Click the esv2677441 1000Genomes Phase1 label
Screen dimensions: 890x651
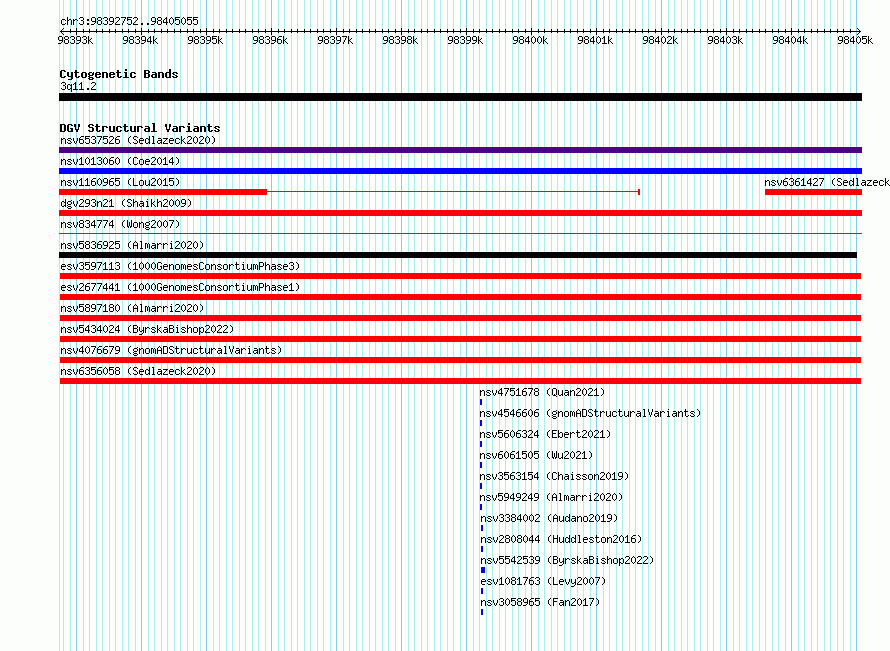tap(180, 287)
